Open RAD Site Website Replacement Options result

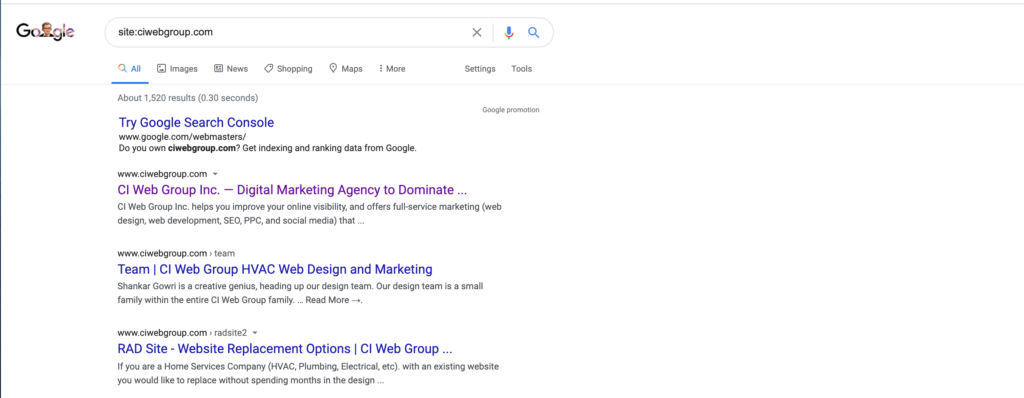(285, 348)
